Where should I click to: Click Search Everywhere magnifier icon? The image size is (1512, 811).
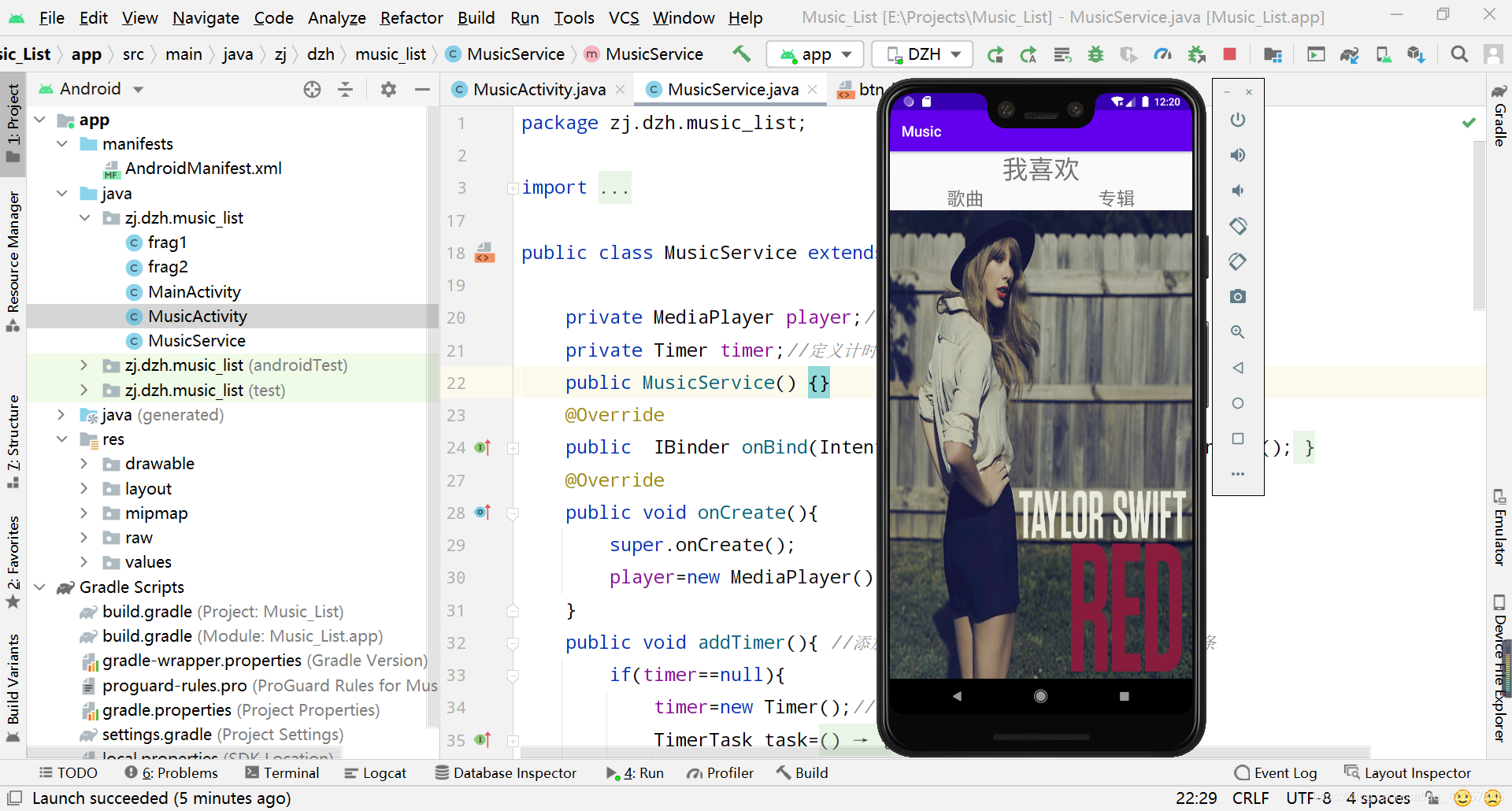[1459, 54]
